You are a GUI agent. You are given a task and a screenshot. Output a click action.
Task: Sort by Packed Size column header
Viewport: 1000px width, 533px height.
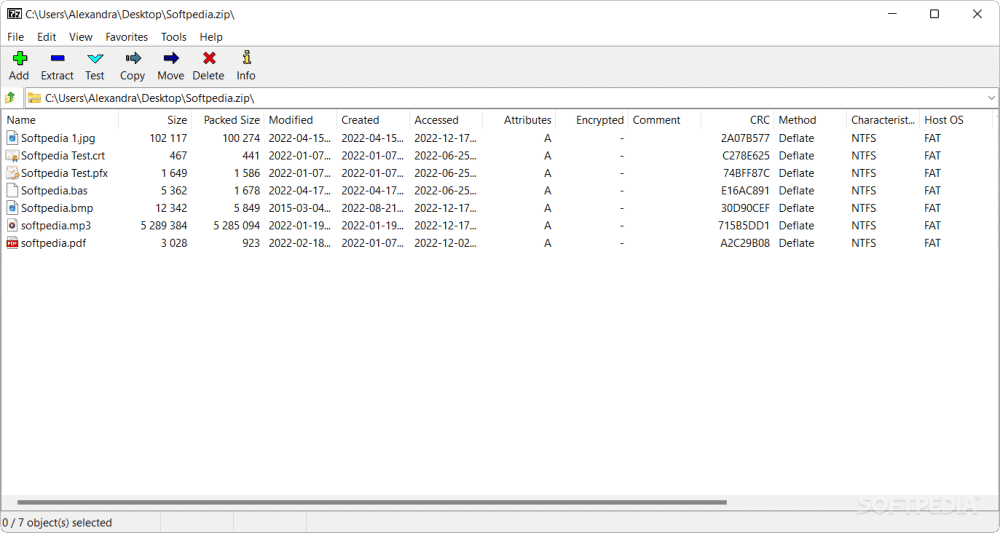(x=228, y=120)
